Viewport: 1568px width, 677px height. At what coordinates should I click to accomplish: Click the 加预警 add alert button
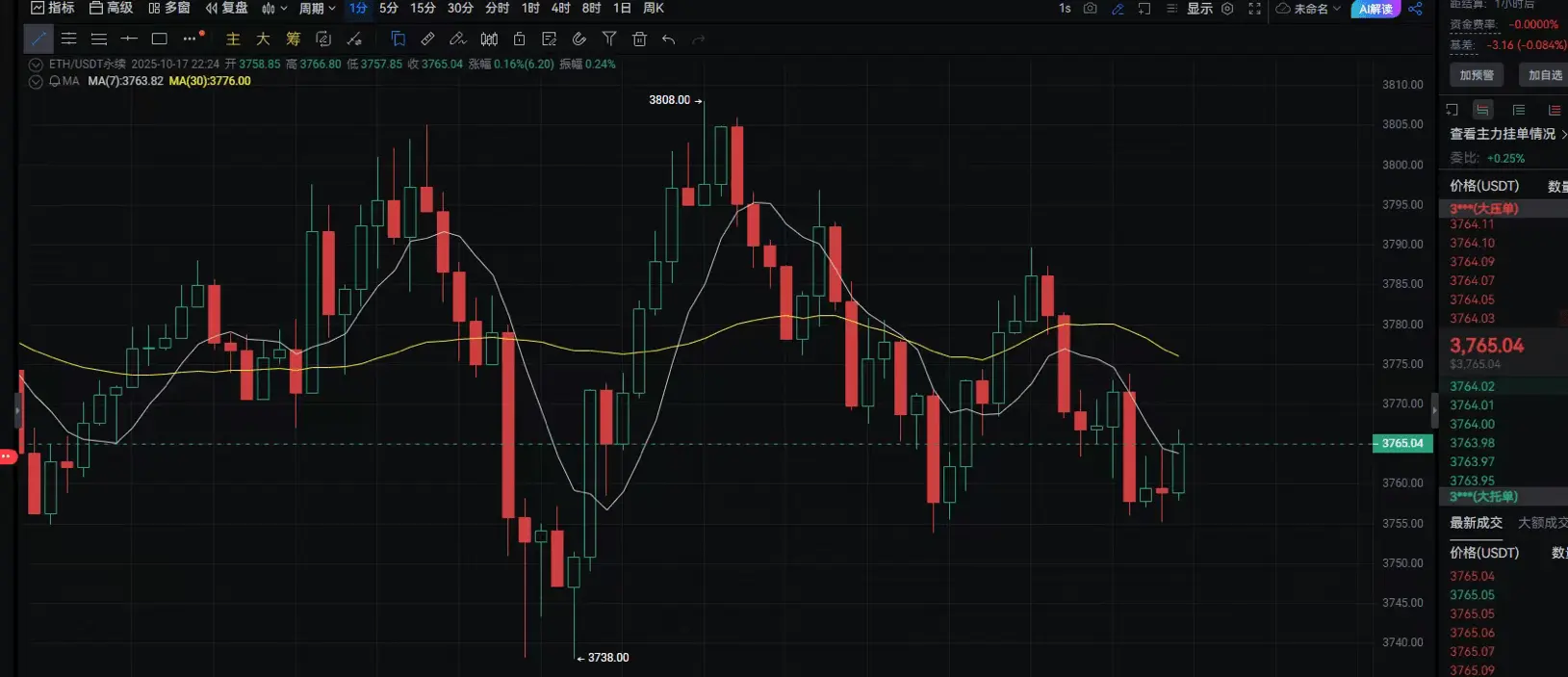tap(1477, 75)
